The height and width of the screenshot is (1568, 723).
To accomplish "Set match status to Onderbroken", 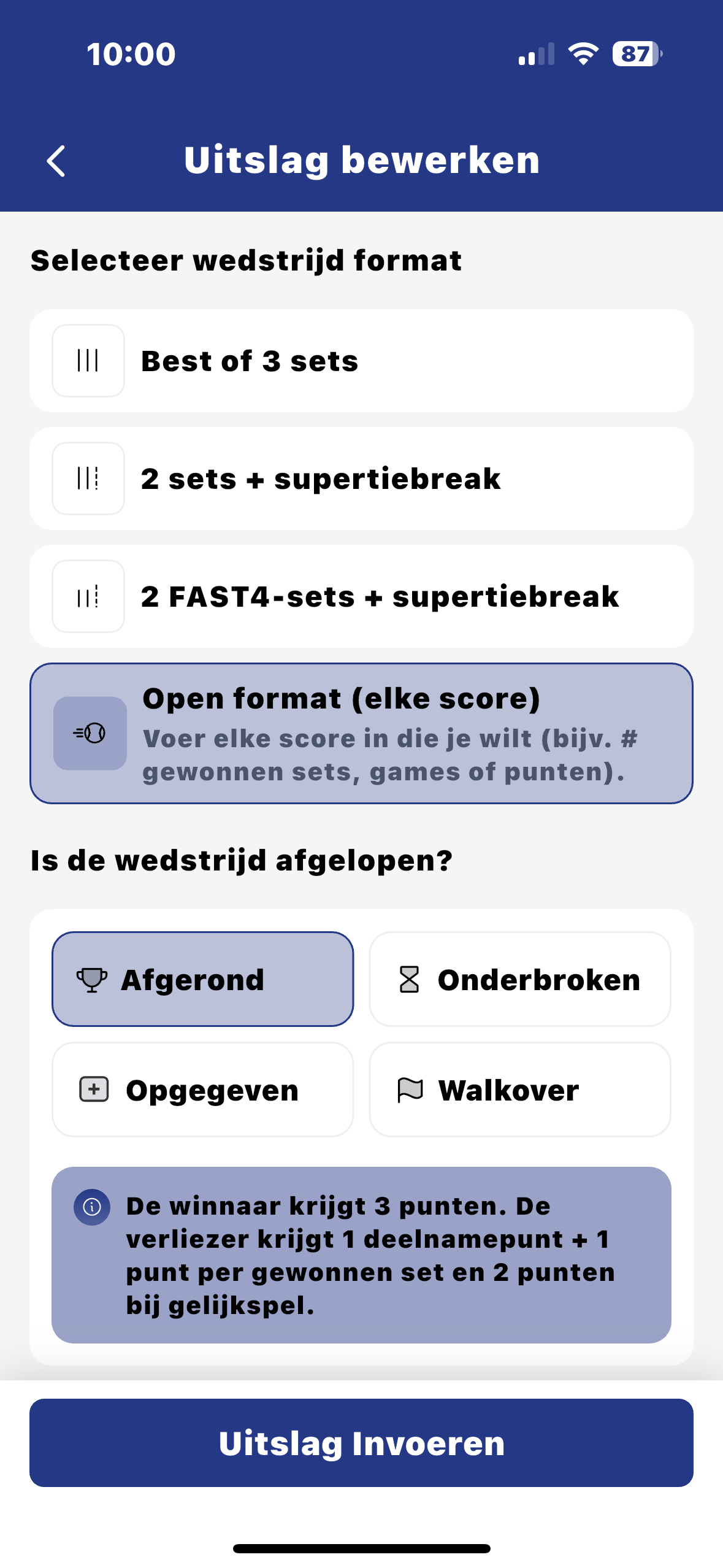I will pyautogui.click(x=520, y=979).
